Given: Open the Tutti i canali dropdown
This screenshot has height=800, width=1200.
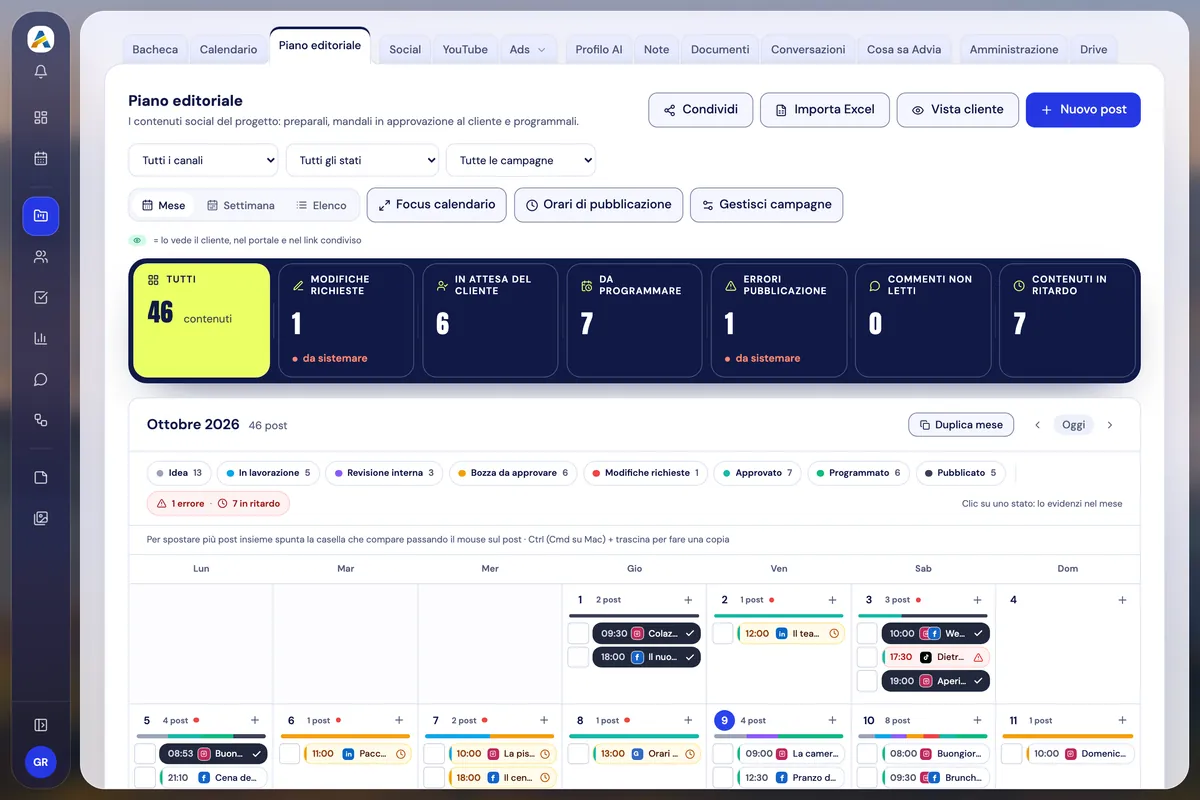Looking at the screenshot, I should [203, 160].
